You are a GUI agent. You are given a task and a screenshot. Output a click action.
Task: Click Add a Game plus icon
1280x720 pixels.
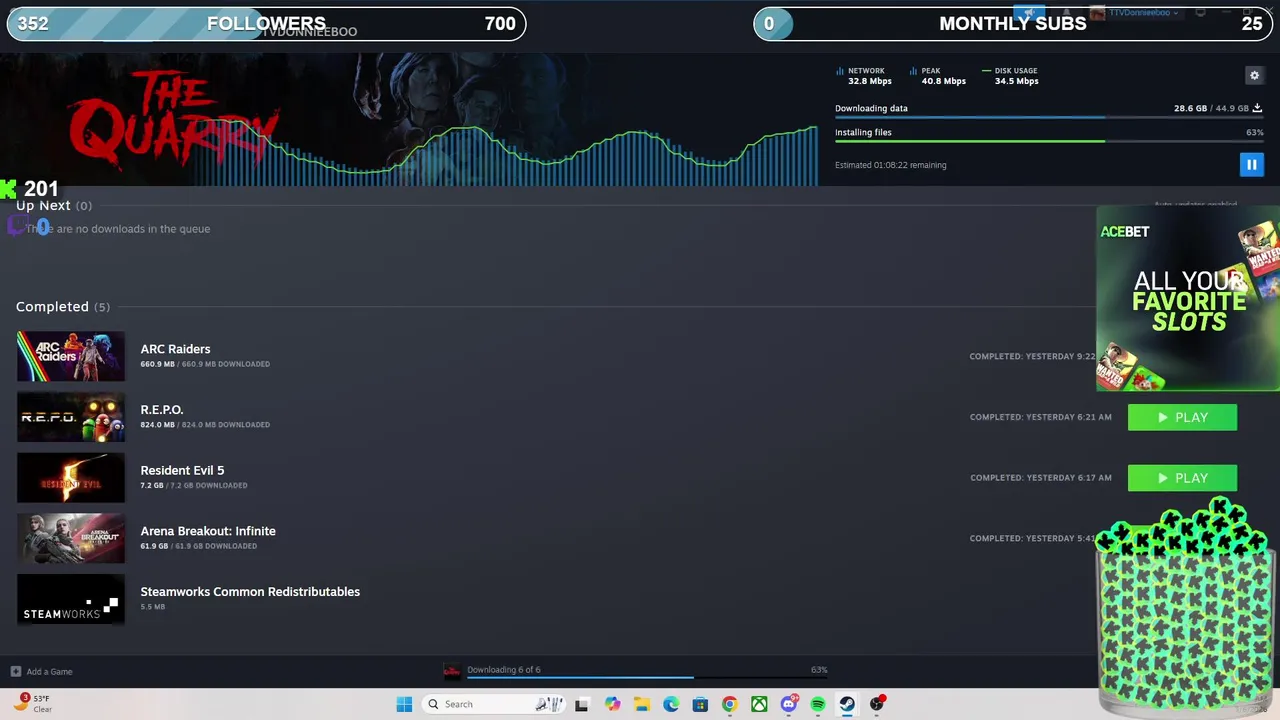click(x=15, y=671)
